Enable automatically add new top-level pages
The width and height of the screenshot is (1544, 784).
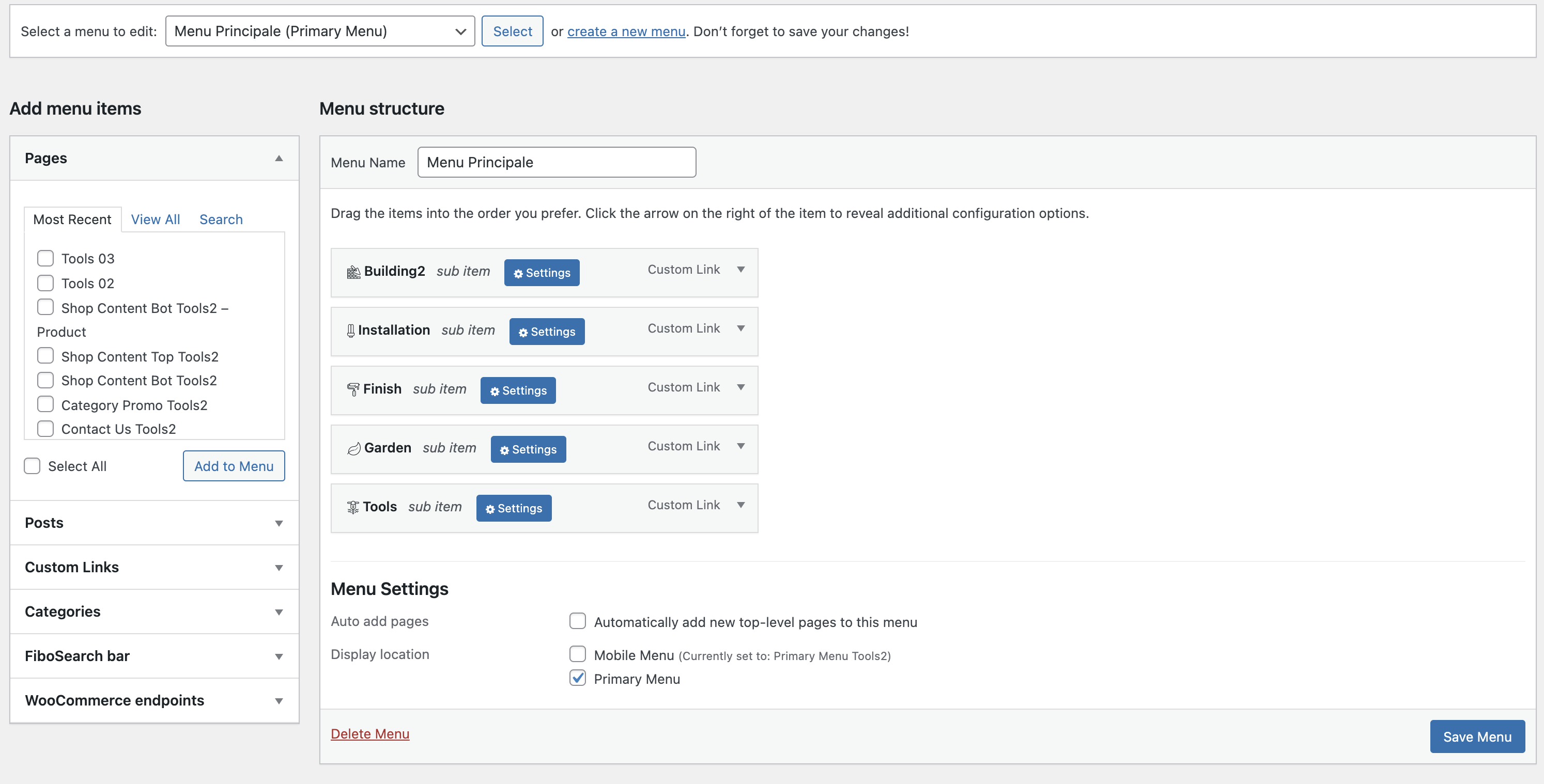pyautogui.click(x=578, y=621)
